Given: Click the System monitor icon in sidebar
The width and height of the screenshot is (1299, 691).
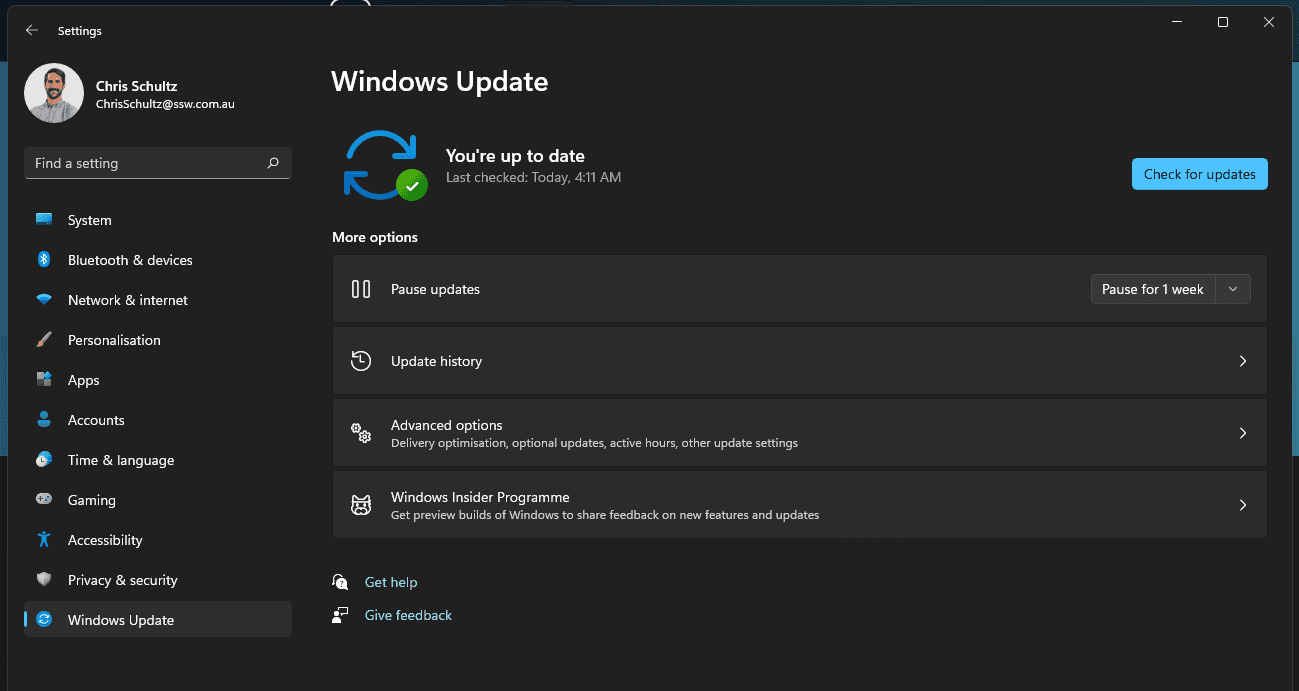Looking at the screenshot, I should [44, 220].
